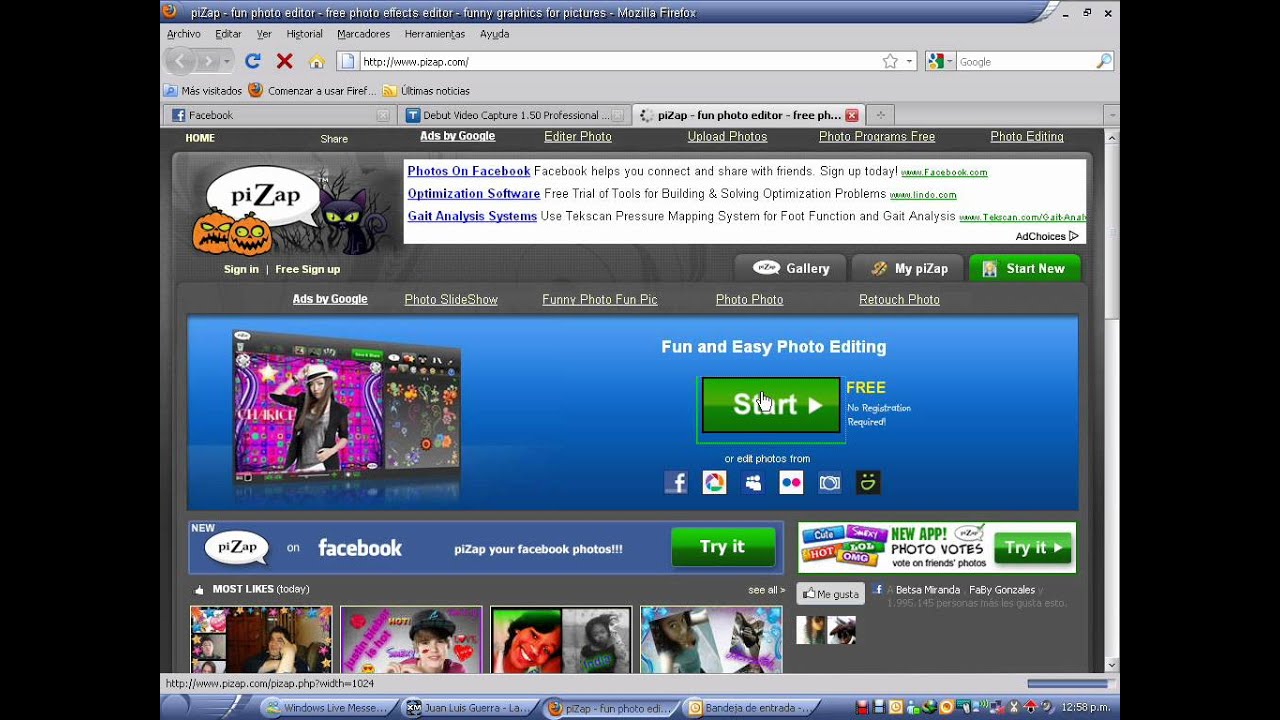
Task: Click the page vertical scrollbar
Action: (x=1111, y=400)
